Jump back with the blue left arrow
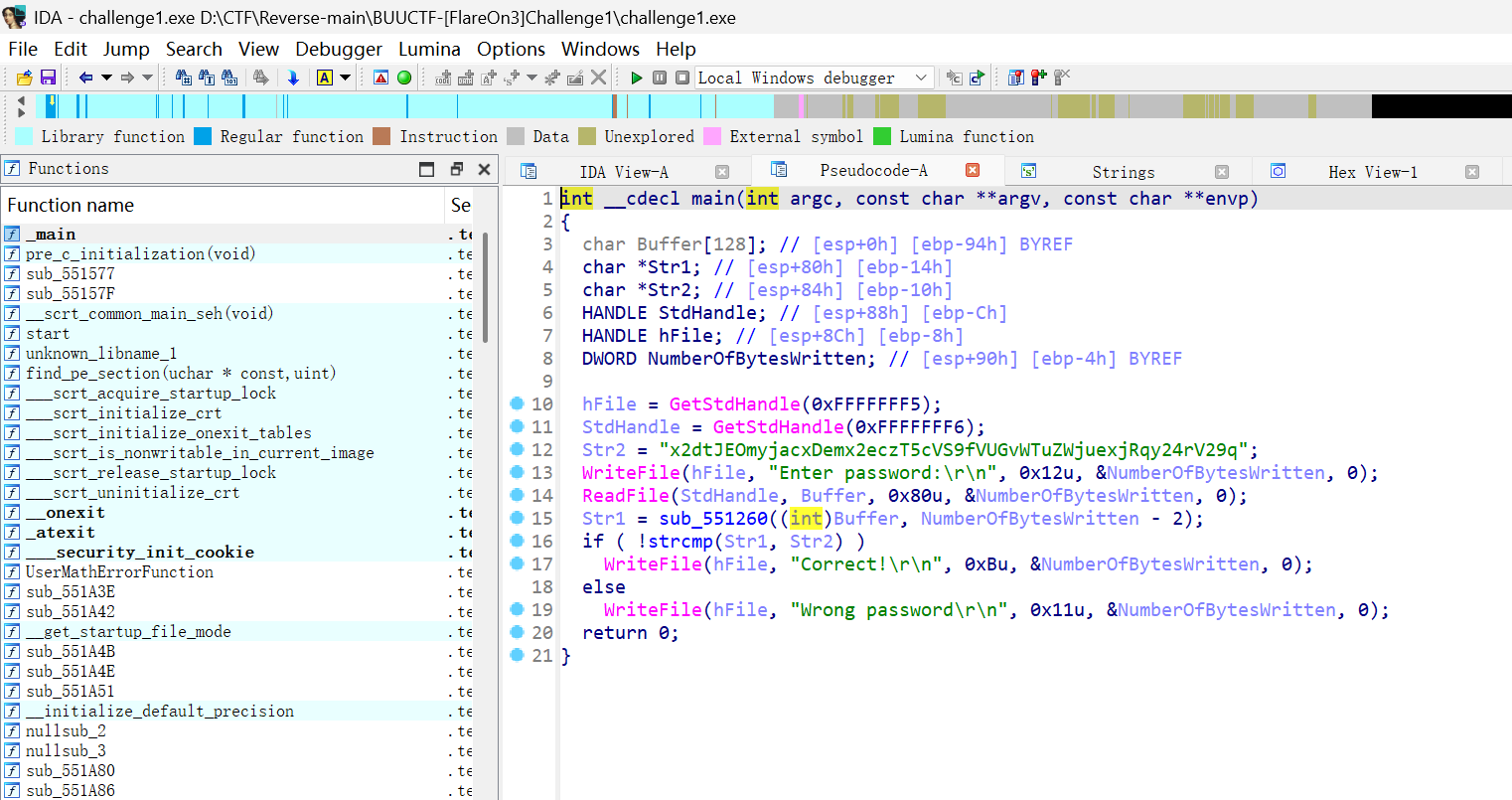Screen dimensions: 1512x800 pos(85,78)
